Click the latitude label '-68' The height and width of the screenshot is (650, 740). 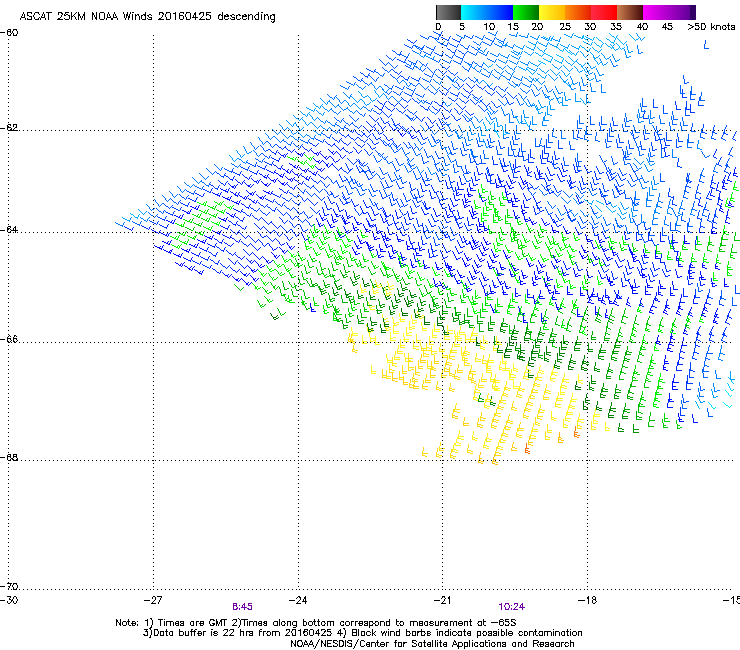click(9, 457)
